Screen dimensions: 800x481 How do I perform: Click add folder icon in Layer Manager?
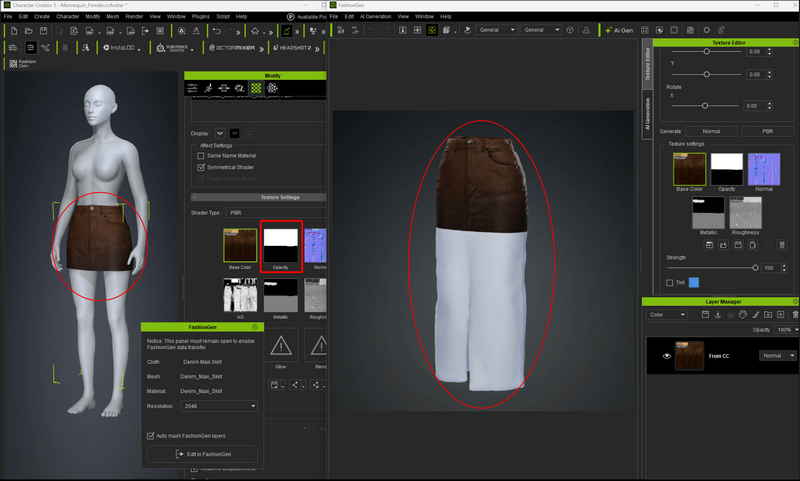[x=768, y=315]
